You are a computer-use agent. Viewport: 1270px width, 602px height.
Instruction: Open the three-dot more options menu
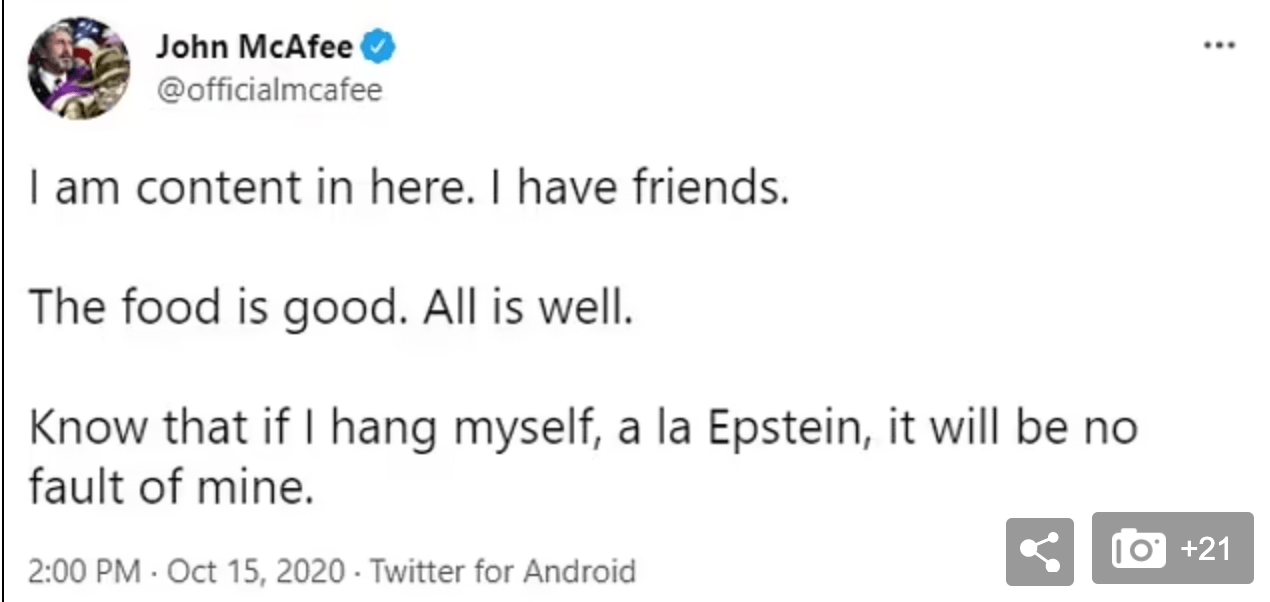click(x=1220, y=46)
